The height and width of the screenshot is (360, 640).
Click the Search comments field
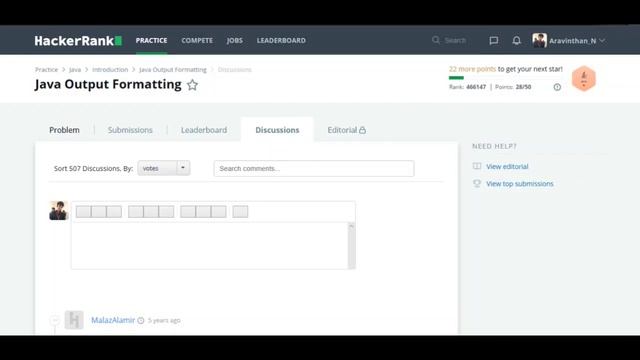coord(314,169)
